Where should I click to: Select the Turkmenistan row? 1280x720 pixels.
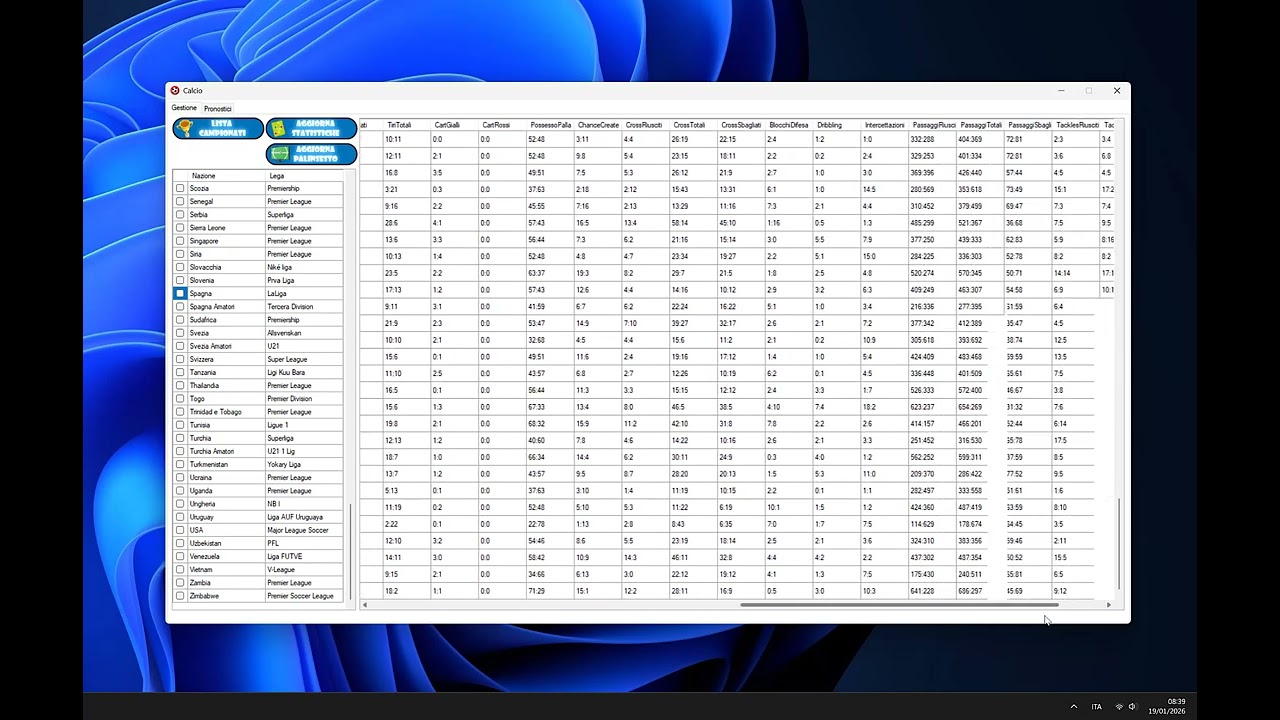click(x=259, y=464)
